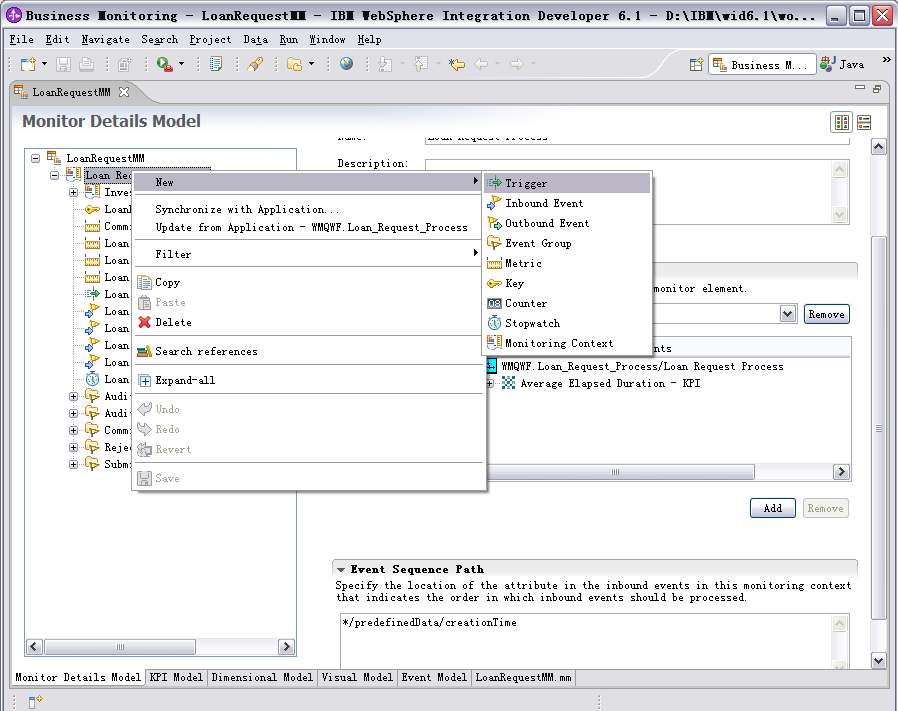Click the Remove button beside the combo box

[x=826, y=315]
